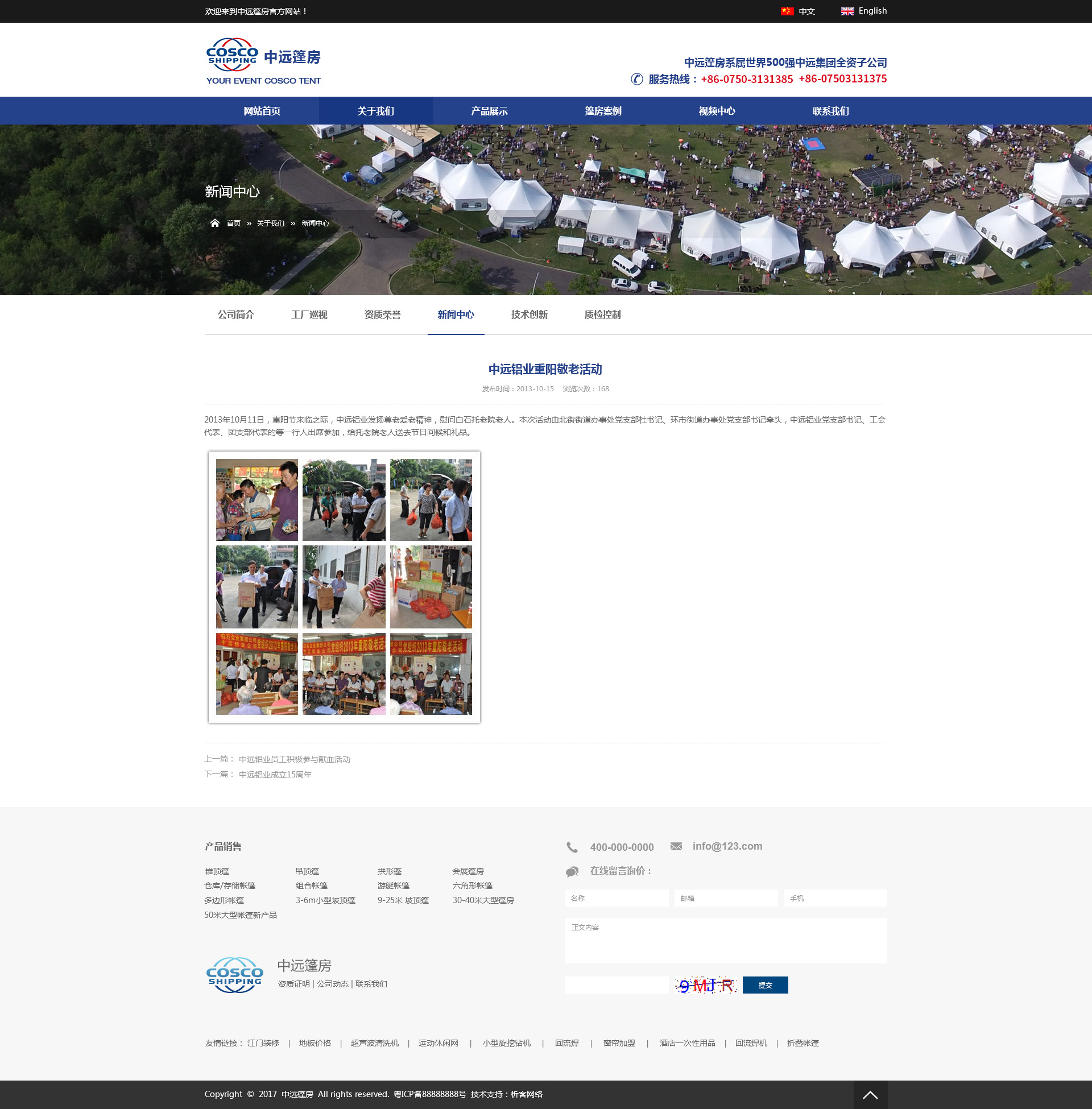1092x1109 pixels.
Task: Open the 锥顶篷 product link
Action: 217,871
